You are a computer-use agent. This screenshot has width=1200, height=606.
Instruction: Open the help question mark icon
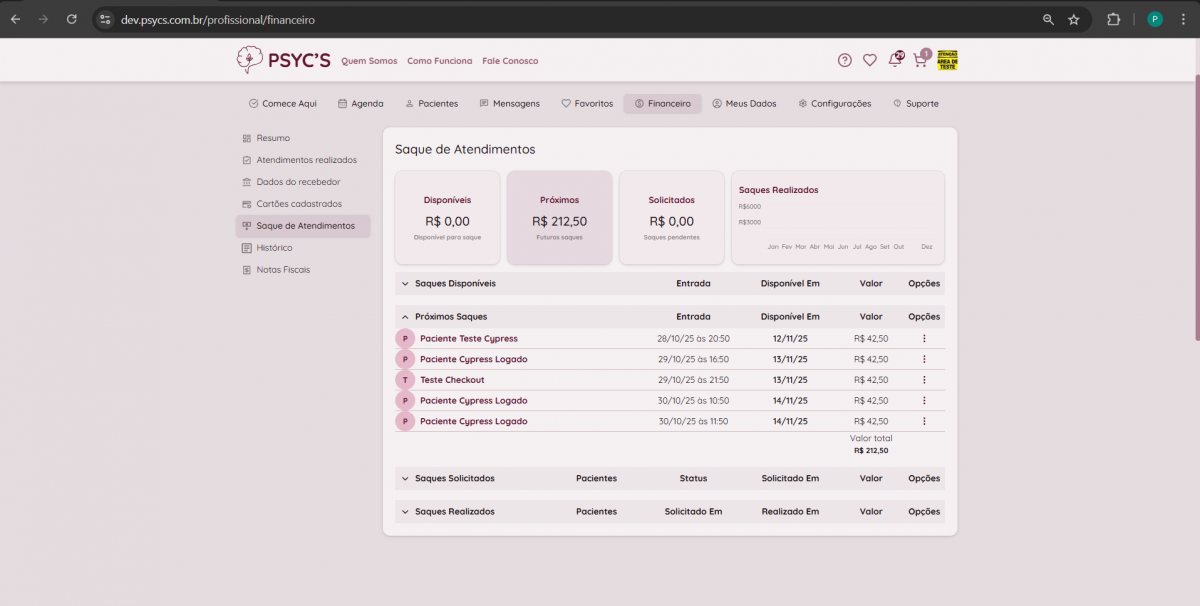[845, 60]
